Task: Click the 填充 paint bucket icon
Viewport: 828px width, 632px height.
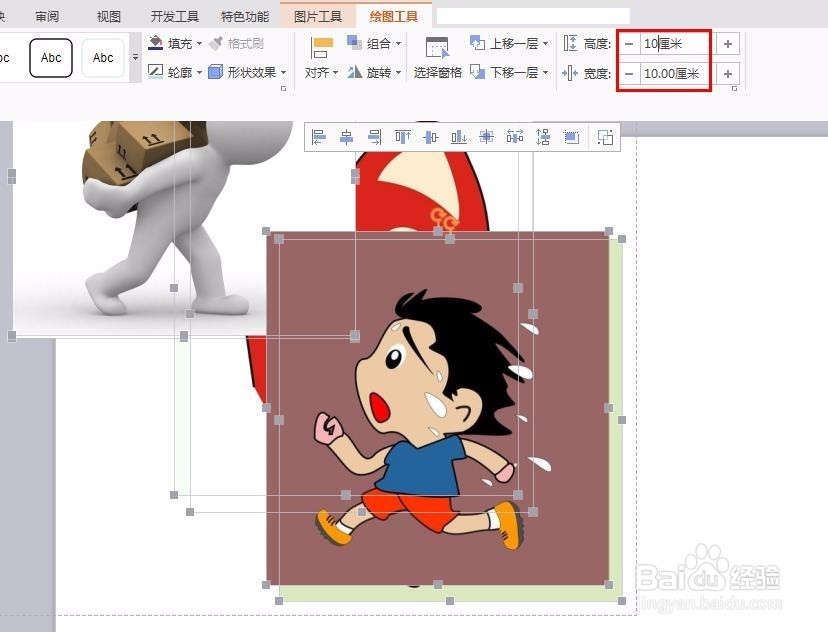Action: [x=155, y=43]
